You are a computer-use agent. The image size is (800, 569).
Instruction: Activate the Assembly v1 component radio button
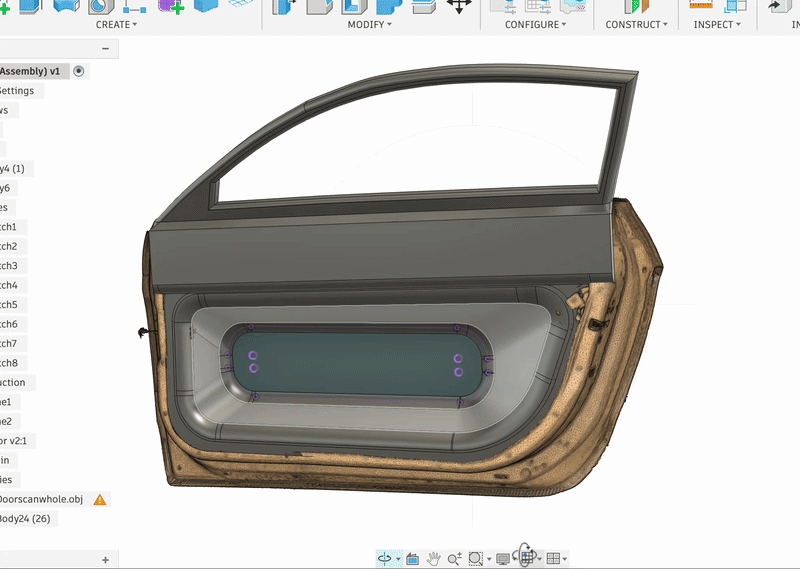(79, 71)
